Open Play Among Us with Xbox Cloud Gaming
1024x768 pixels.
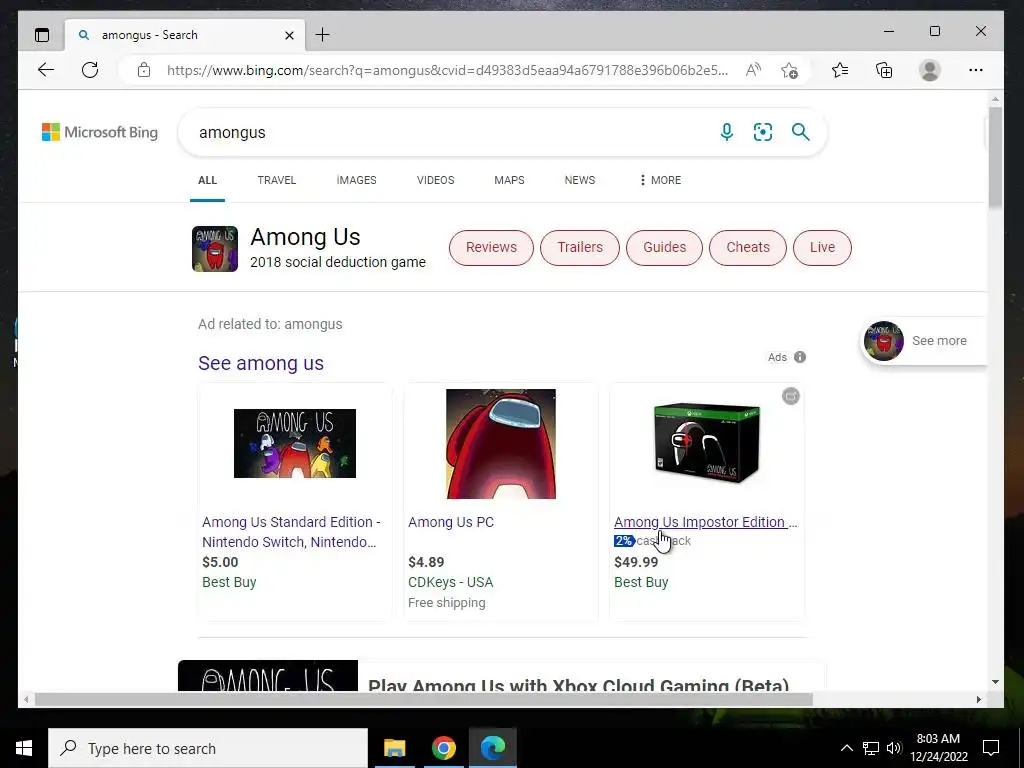click(x=578, y=684)
